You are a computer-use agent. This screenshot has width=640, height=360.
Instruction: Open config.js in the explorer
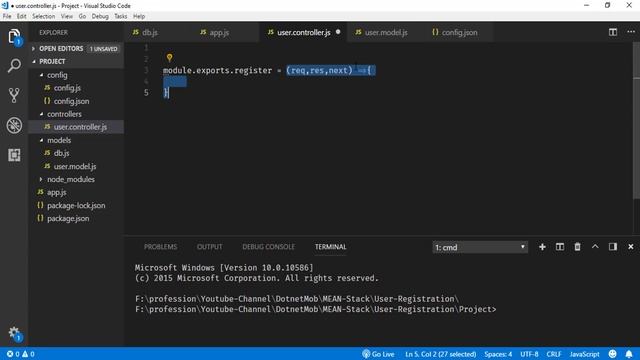pos(76,88)
